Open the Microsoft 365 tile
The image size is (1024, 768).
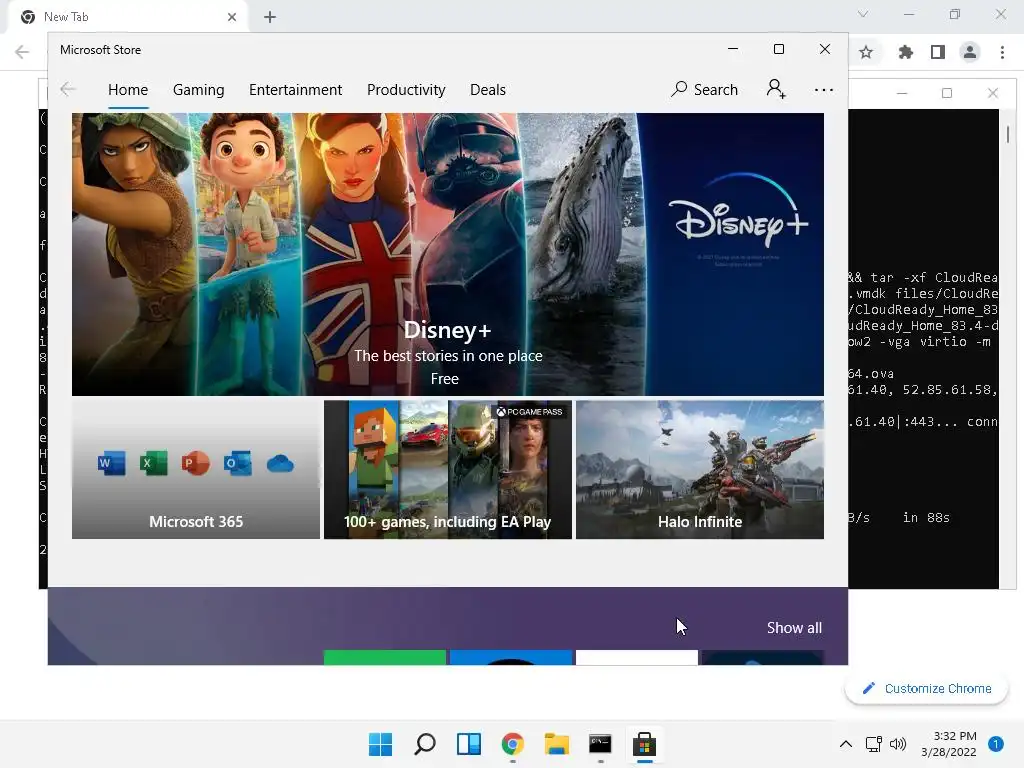click(196, 470)
